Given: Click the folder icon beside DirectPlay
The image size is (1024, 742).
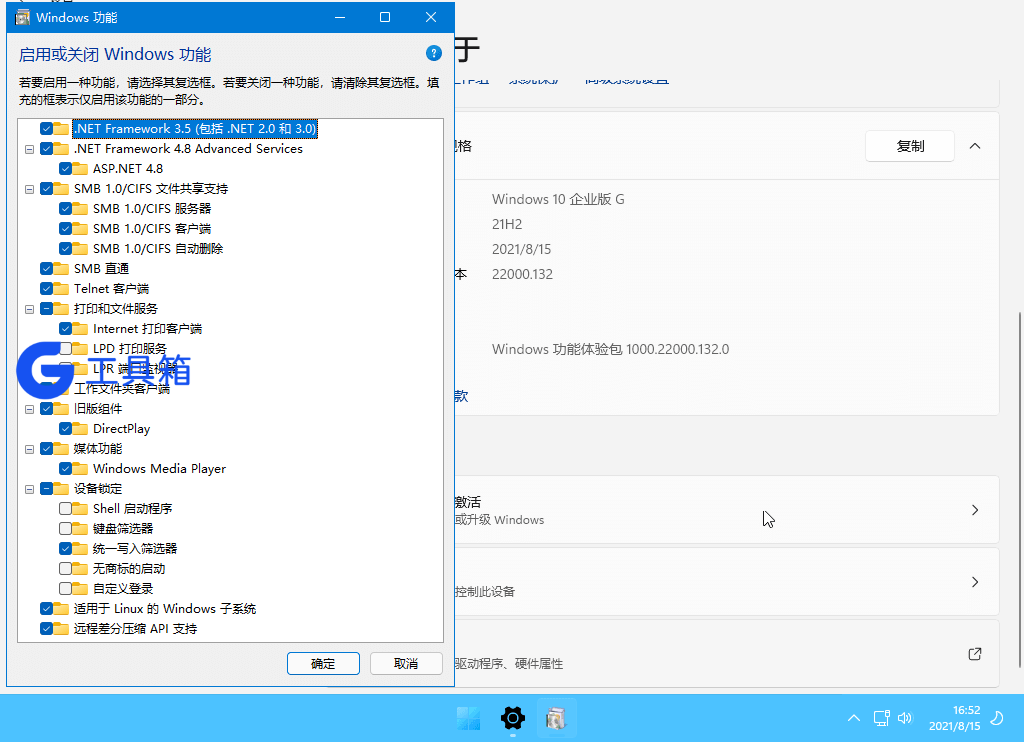Looking at the screenshot, I should coord(80,428).
